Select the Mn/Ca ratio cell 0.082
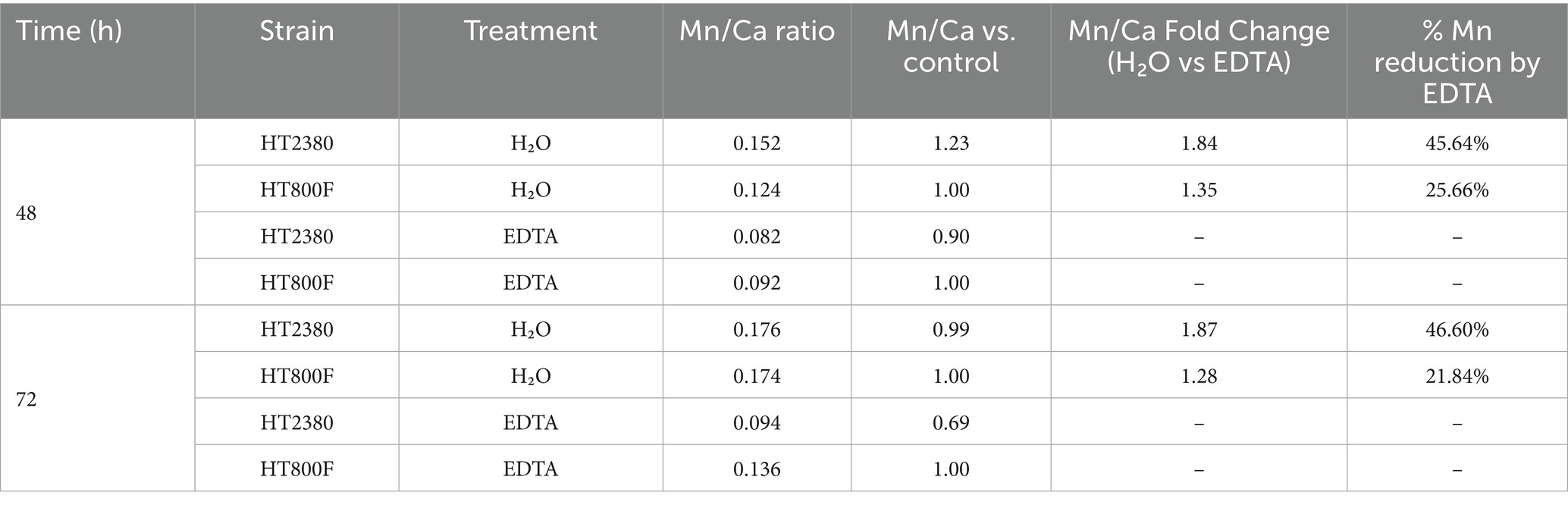The image size is (1568, 505). (757, 237)
